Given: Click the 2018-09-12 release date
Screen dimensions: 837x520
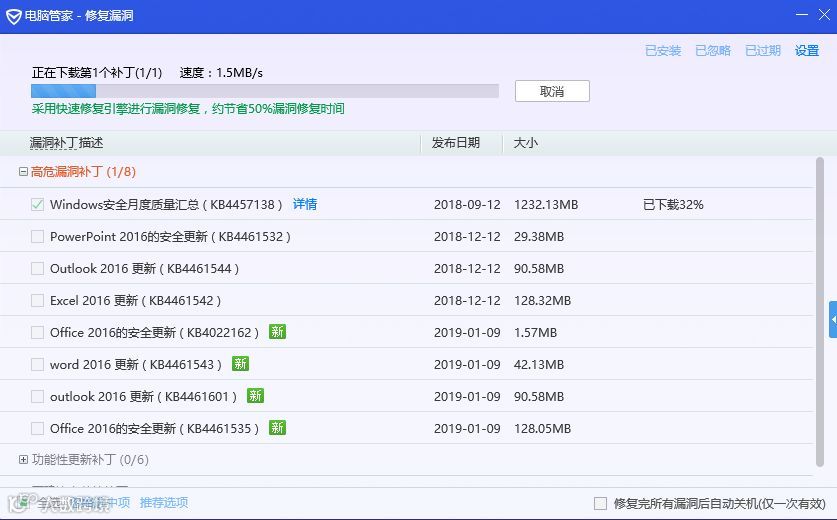Looking at the screenshot, I should click(467, 204).
